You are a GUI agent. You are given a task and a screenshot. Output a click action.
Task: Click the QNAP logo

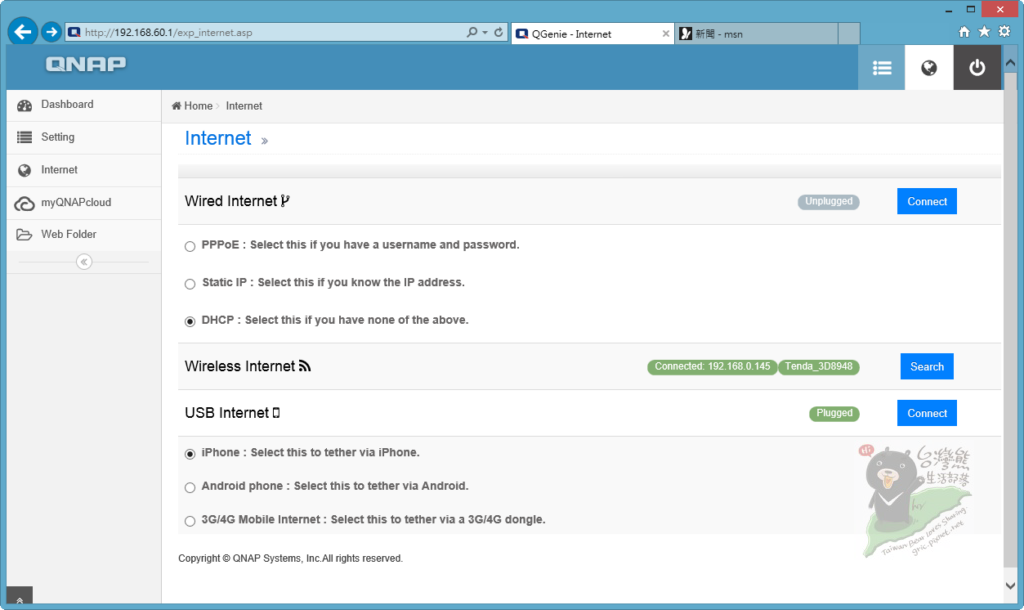(86, 64)
